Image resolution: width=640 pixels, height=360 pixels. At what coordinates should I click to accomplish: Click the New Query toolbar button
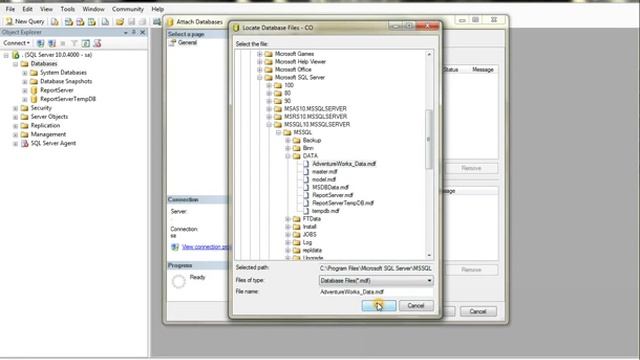click(x=25, y=21)
